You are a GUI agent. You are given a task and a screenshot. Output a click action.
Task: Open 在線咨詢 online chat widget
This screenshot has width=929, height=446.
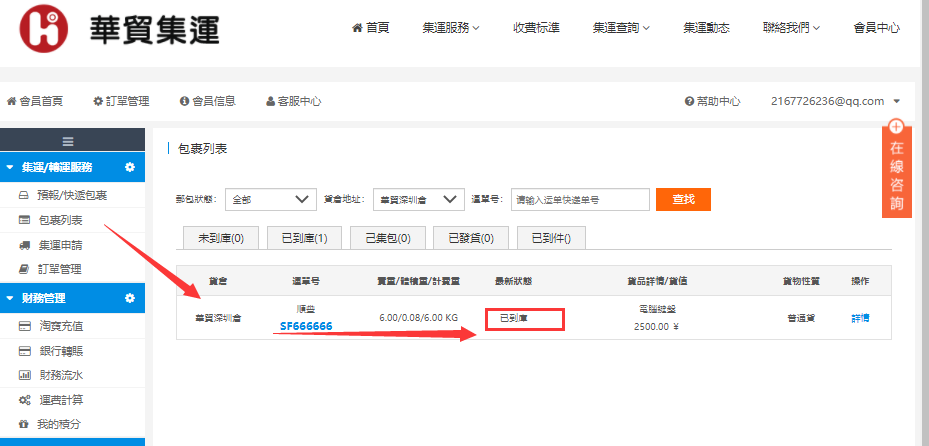[x=896, y=172]
